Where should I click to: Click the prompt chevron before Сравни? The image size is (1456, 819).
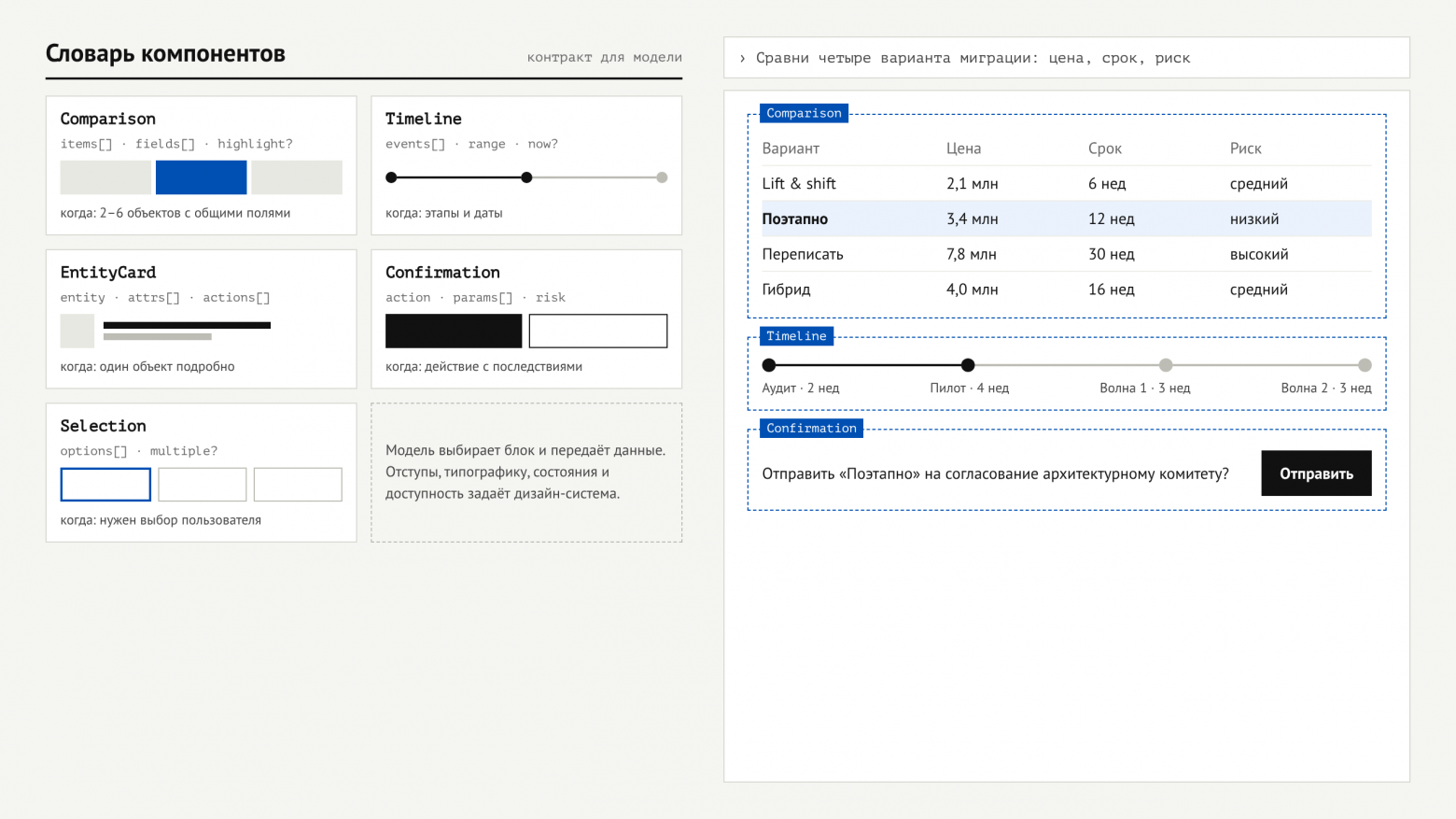(x=742, y=58)
